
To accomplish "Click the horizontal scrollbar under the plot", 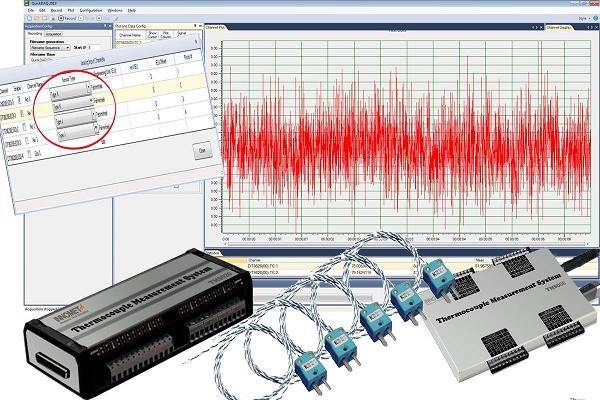I will coord(406,243).
